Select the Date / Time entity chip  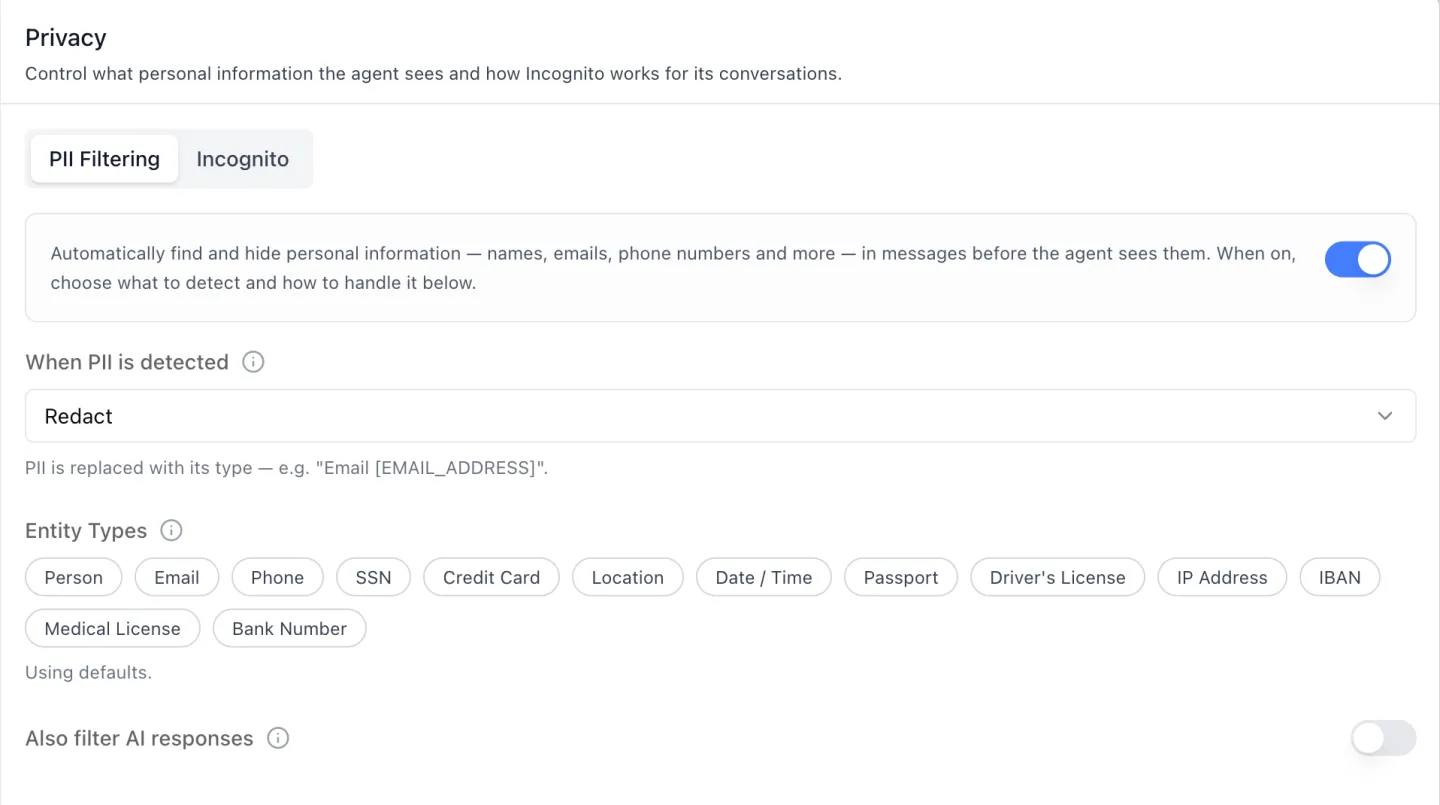764,577
